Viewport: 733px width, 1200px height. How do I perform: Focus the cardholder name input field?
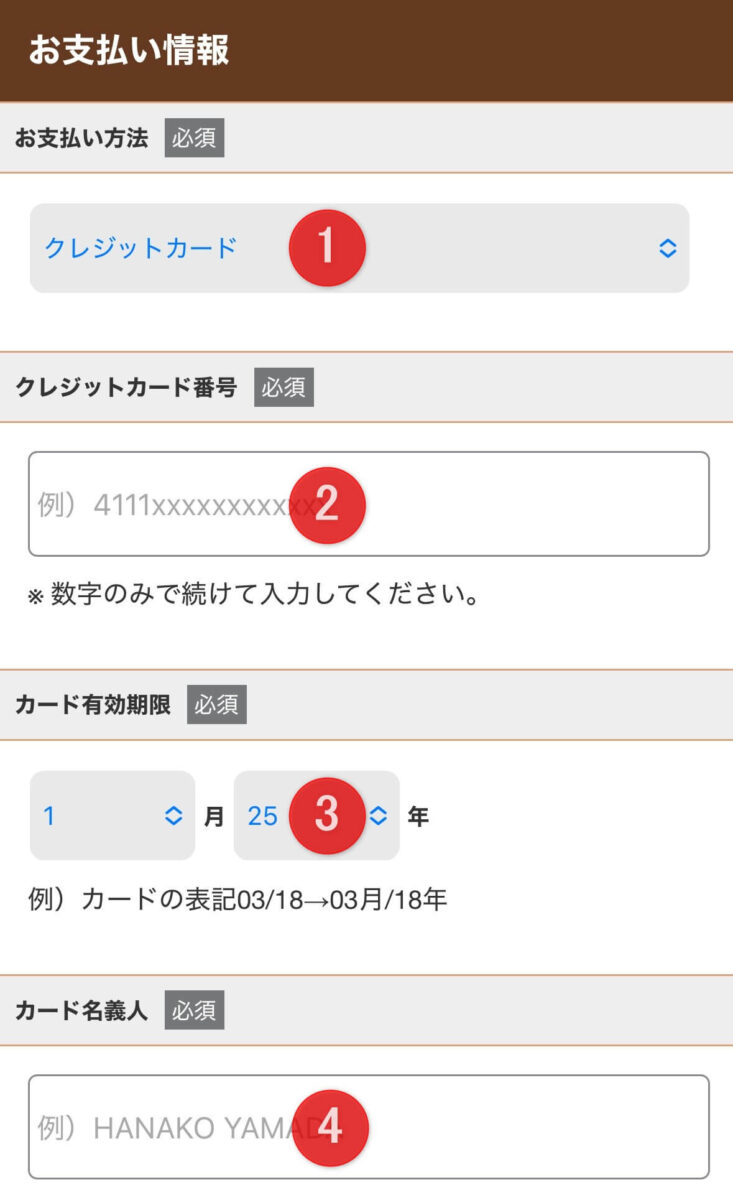(520, 1128)
